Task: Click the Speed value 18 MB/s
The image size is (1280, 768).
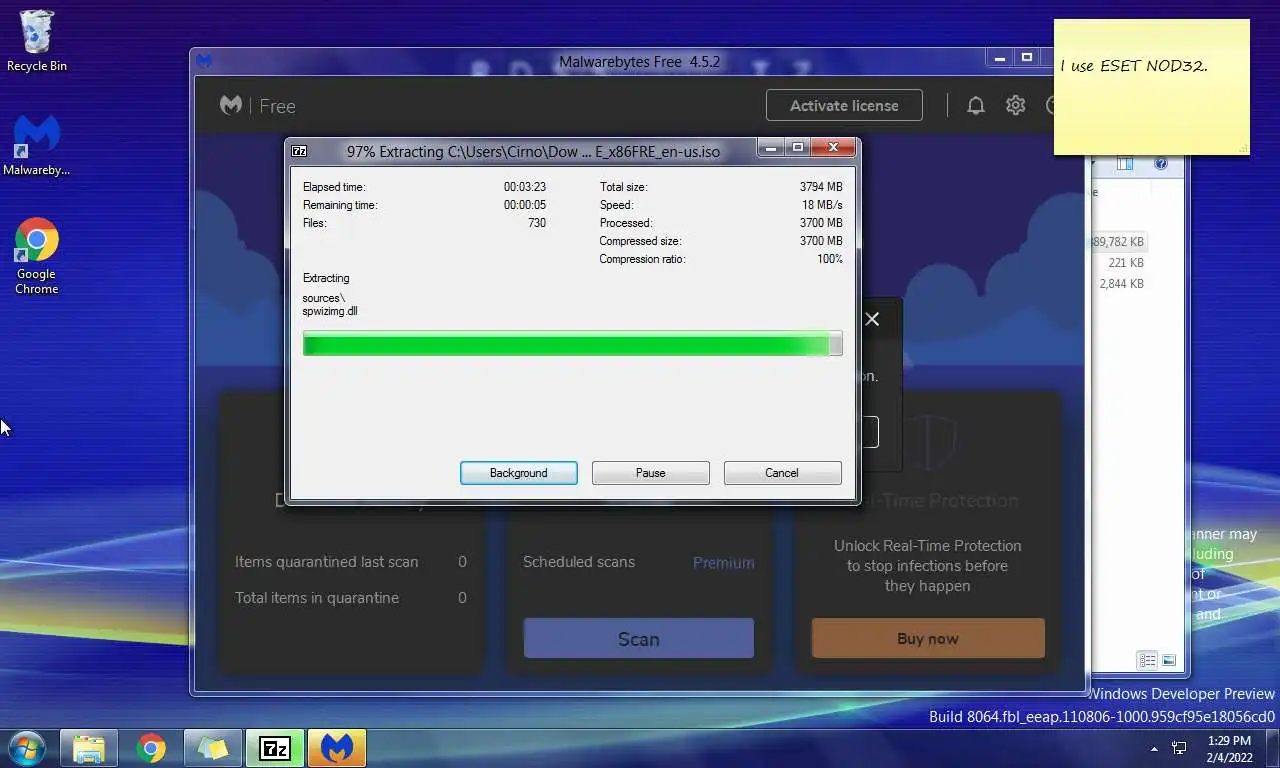Action: point(822,205)
